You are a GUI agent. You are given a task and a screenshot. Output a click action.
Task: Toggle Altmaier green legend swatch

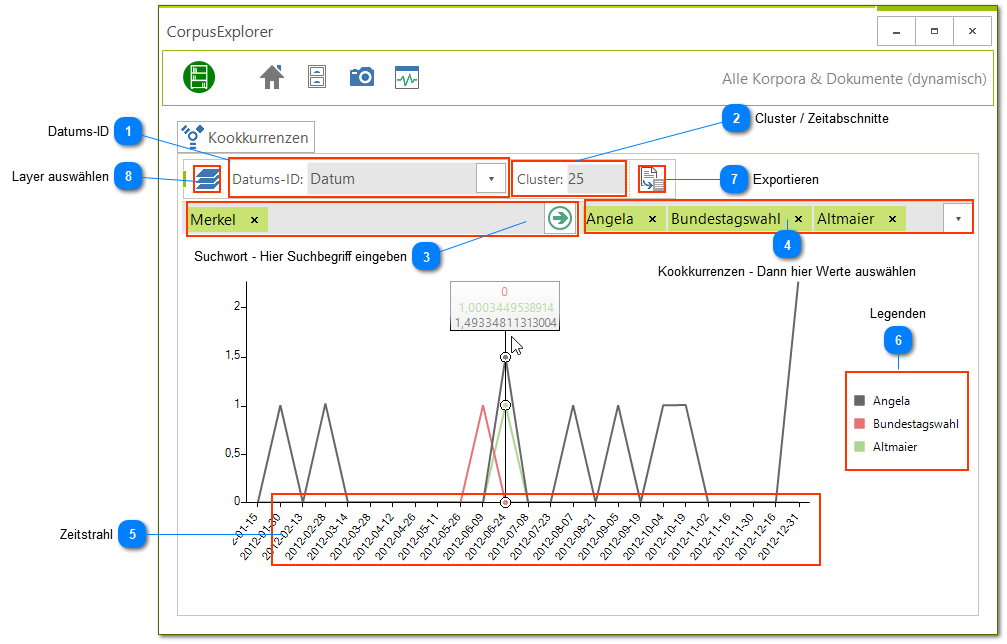tap(859, 447)
